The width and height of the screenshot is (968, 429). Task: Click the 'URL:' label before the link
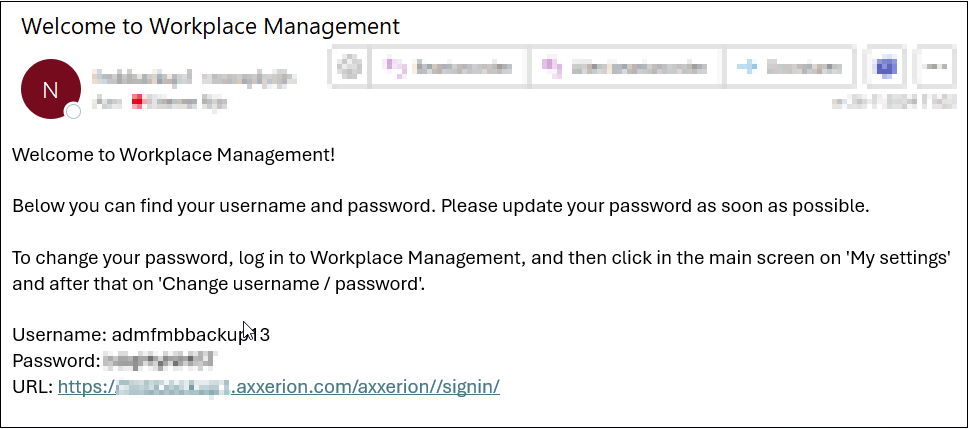click(33, 387)
